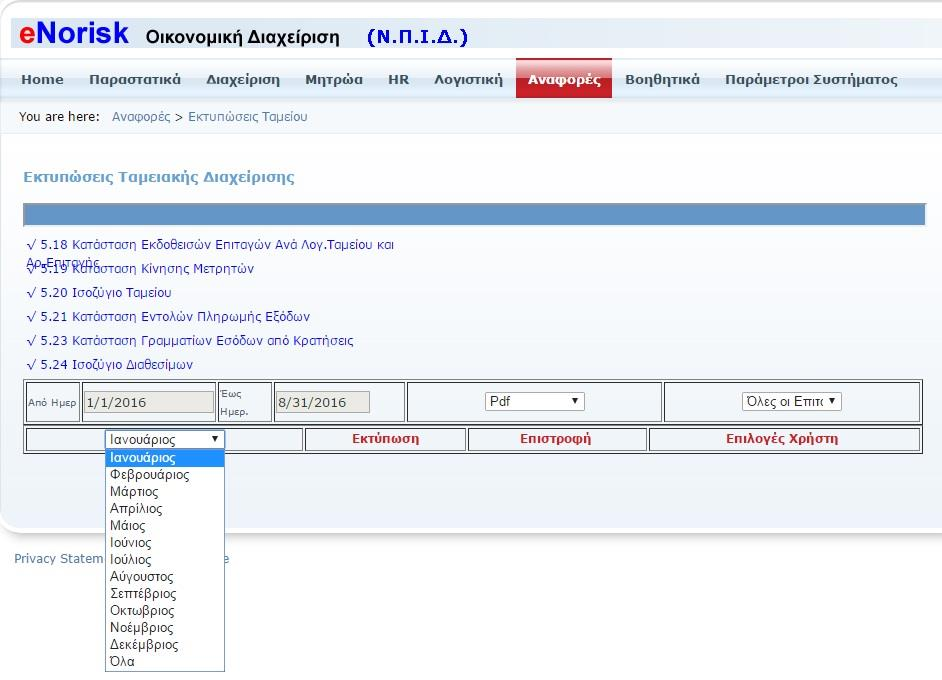
Task: Open the Βοηθητικά menu
Action: (662, 79)
